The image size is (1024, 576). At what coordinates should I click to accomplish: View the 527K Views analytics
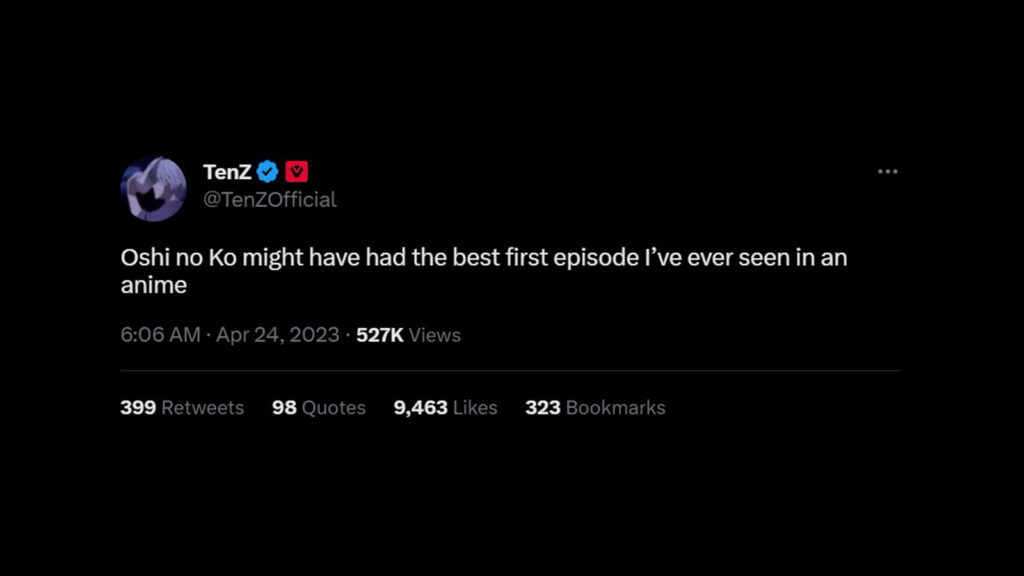coord(408,335)
